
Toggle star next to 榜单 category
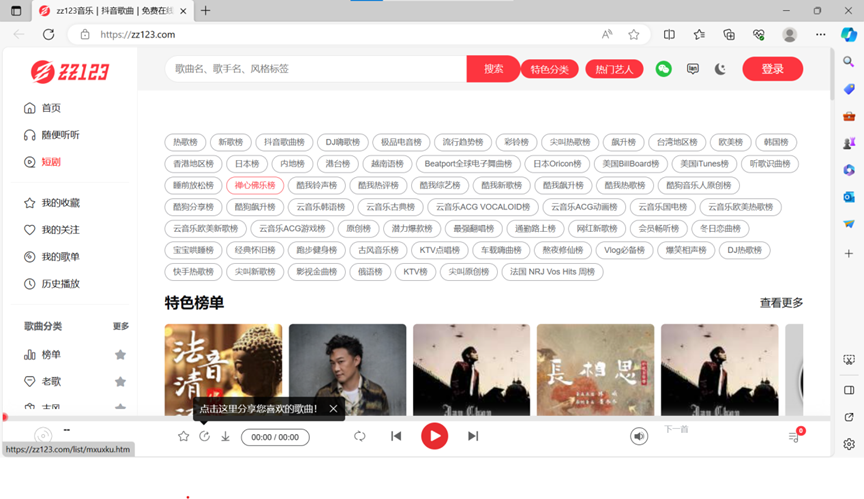click(x=120, y=355)
